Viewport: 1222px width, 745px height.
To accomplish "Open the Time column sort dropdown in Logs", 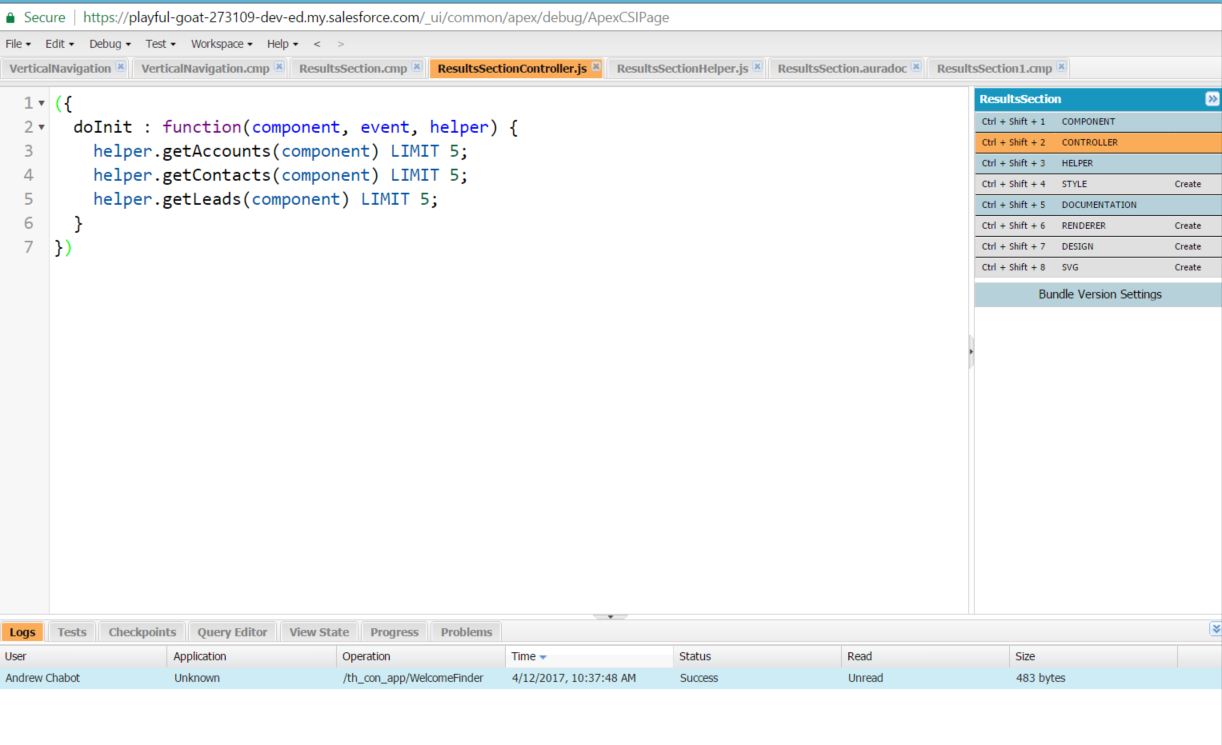I will (544, 656).
